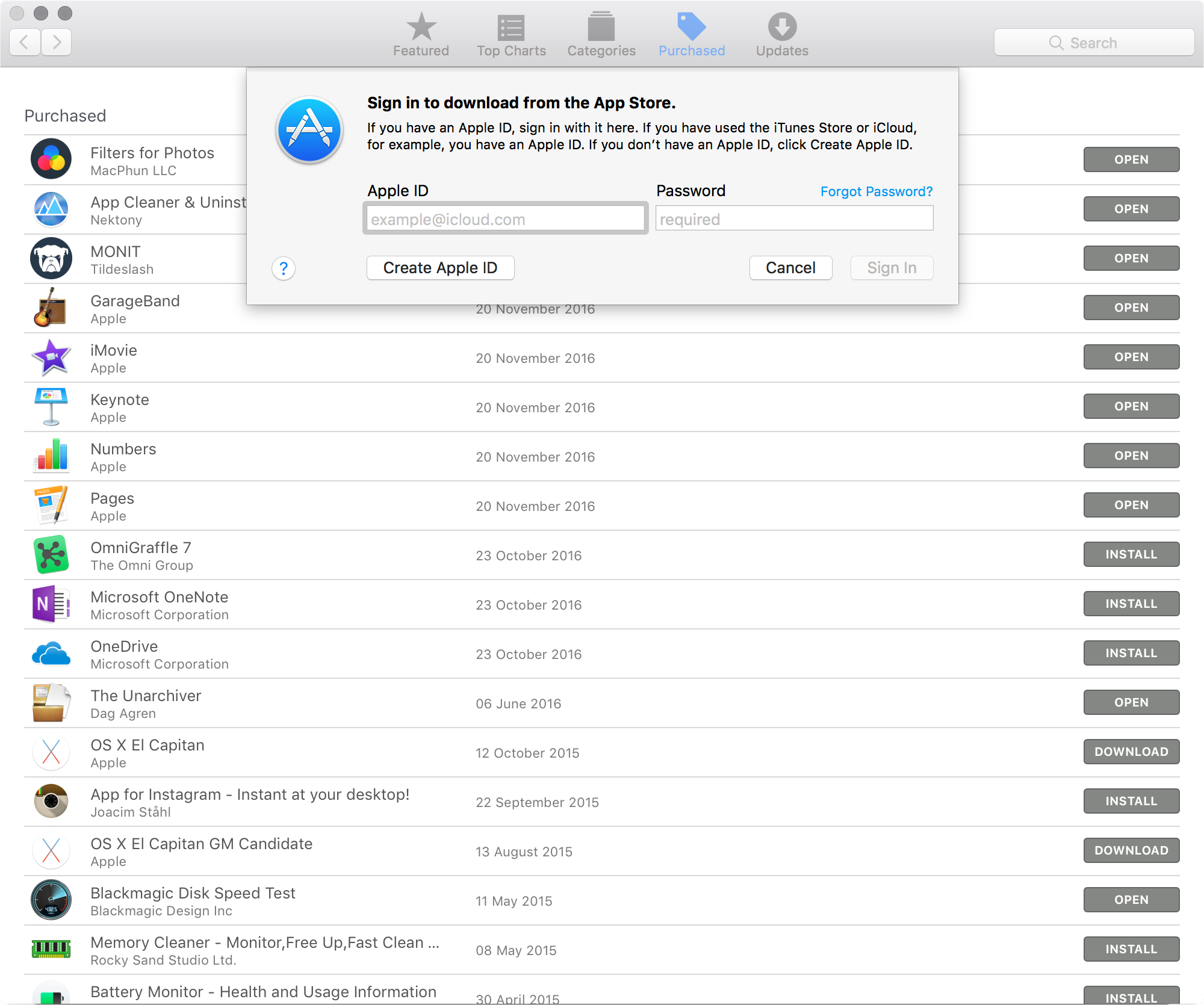Select the Microsoft OneNote title text
Screen dimensions: 1204x1005
coord(160,597)
